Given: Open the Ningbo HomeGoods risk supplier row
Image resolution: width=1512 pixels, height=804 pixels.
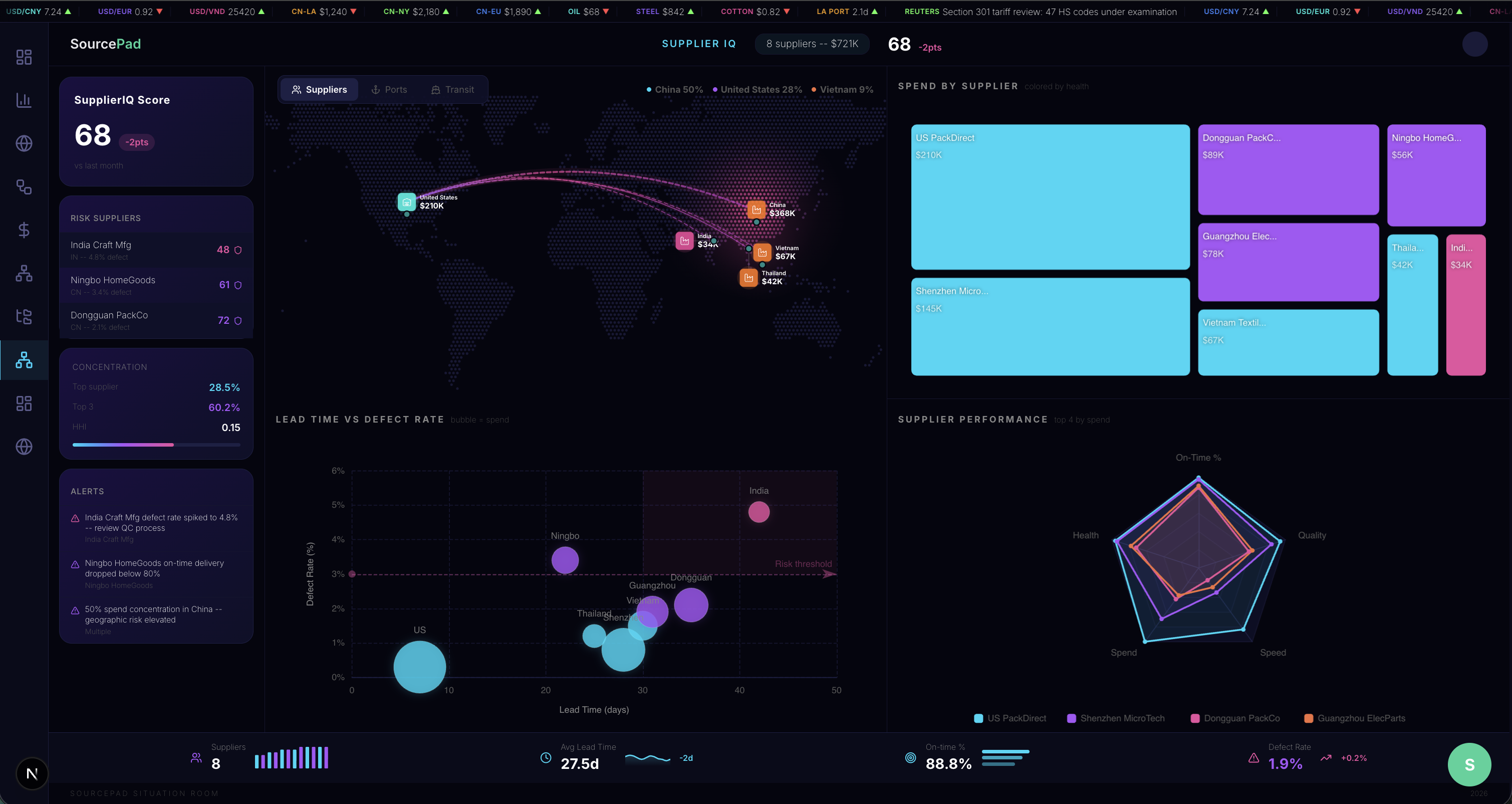Looking at the screenshot, I should [x=155, y=285].
